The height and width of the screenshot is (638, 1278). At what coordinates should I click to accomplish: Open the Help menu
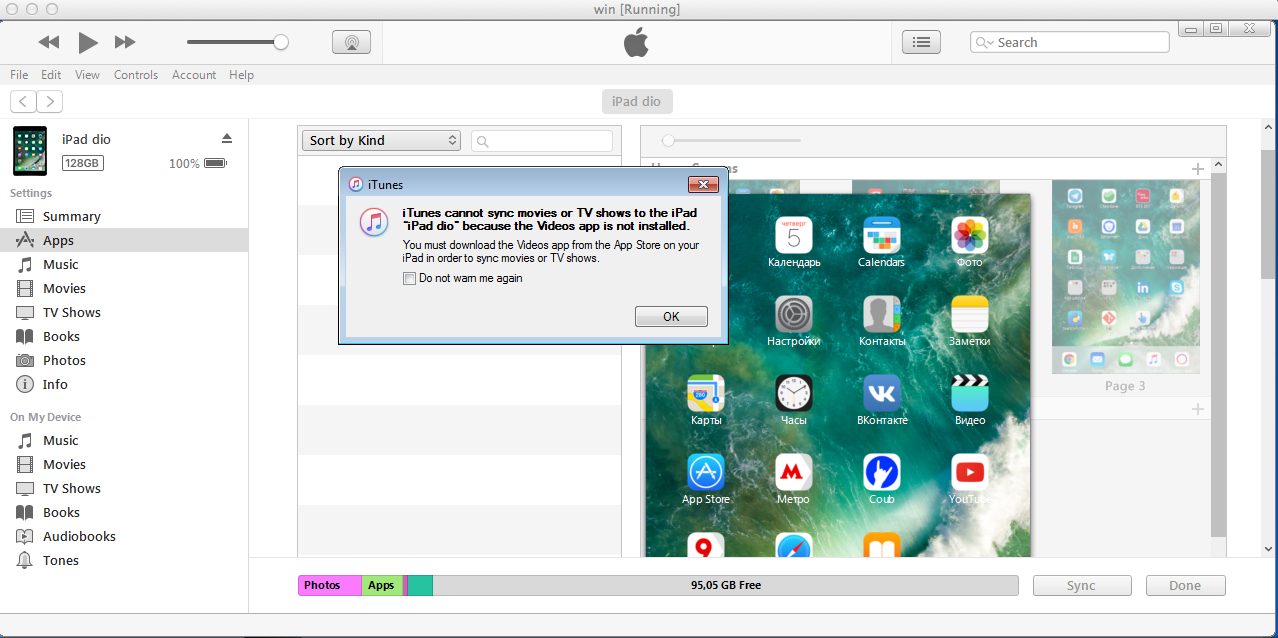coord(241,75)
